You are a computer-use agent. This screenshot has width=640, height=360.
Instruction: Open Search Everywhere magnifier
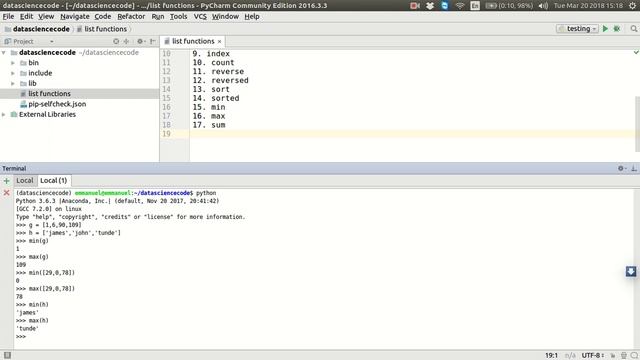[633, 29]
